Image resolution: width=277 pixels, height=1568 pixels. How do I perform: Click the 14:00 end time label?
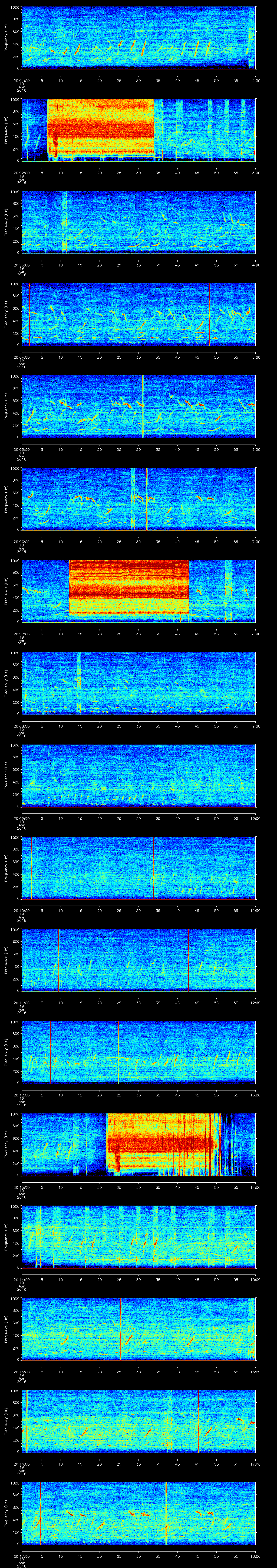click(255, 1187)
